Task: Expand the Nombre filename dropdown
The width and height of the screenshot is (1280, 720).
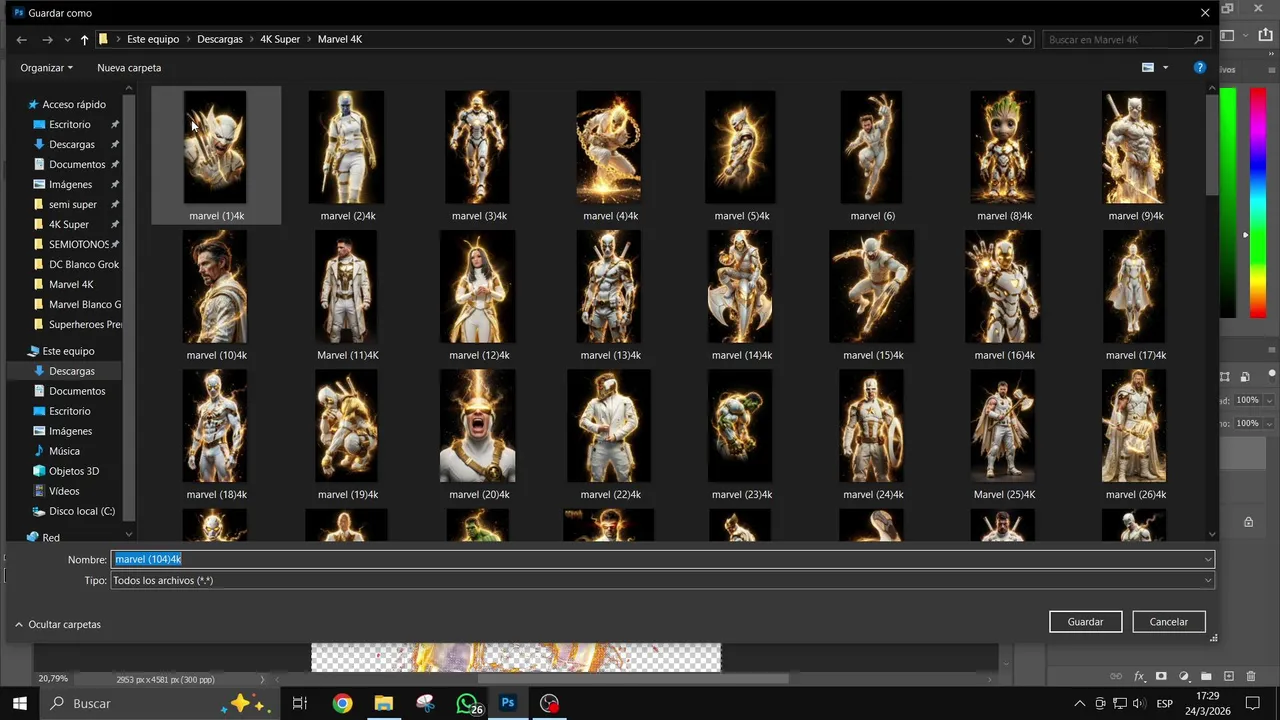Action: pyautogui.click(x=1208, y=560)
